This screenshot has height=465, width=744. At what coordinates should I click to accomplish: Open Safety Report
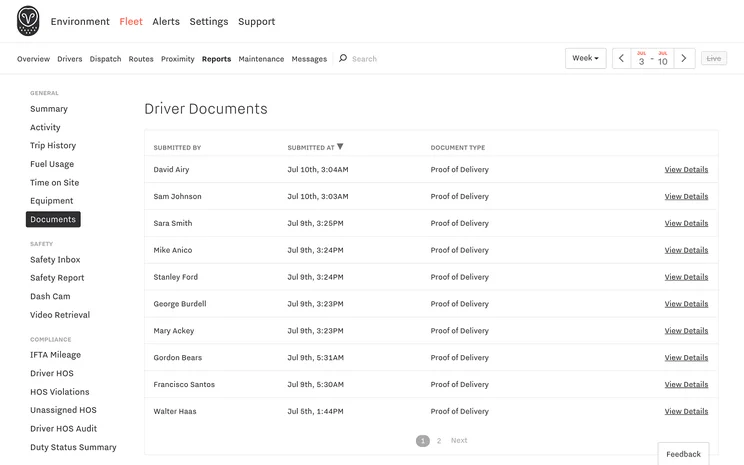tap(57, 278)
